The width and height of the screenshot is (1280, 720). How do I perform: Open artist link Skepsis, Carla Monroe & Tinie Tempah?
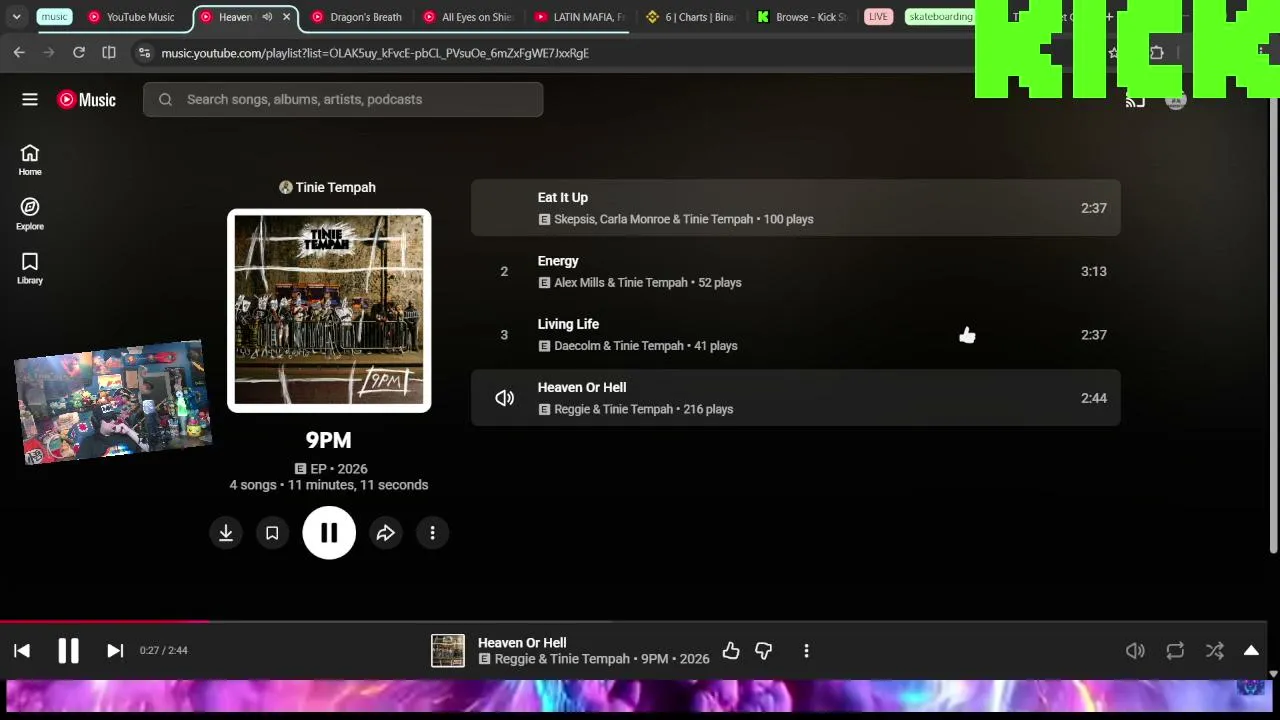(x=654, y=219)
